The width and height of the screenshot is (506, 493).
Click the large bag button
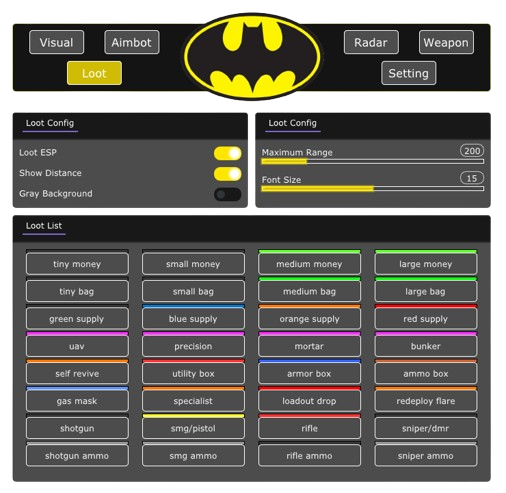426,291
